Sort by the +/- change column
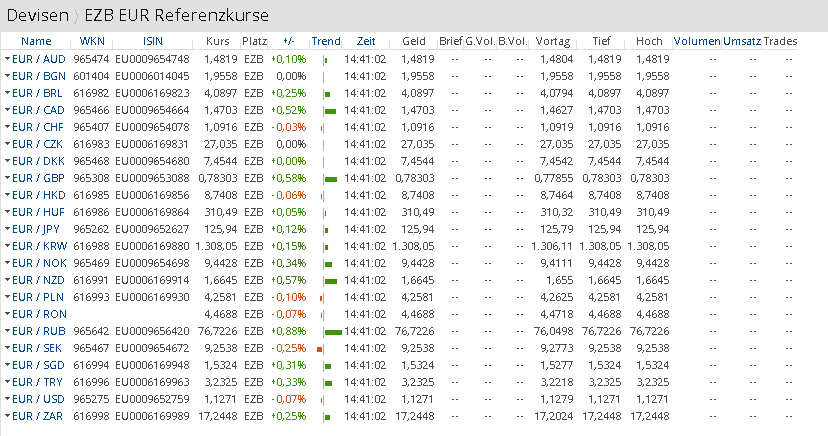Image resolution: width=828 pixels, height=436 pixels. pyautogui.click(x=289, y=41)
